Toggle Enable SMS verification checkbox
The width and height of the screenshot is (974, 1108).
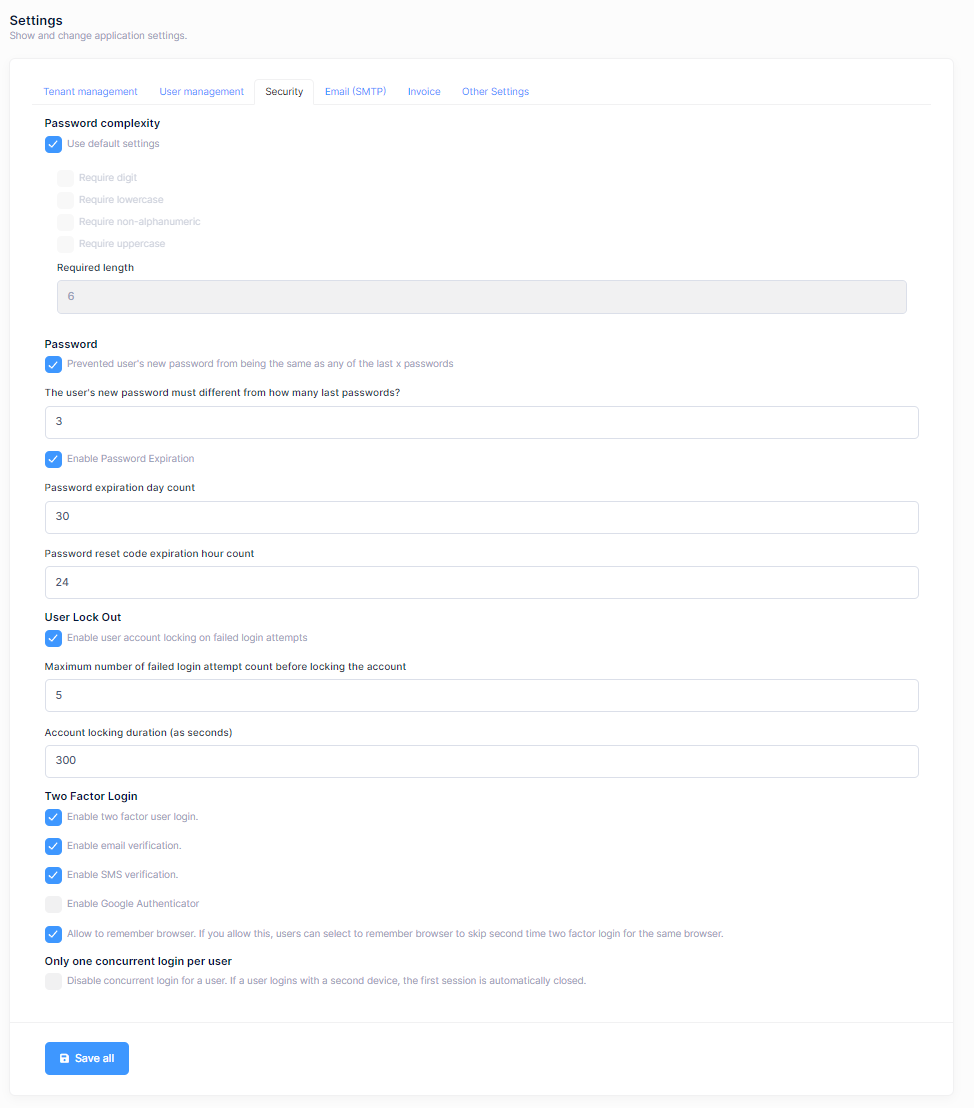[53, 876]
